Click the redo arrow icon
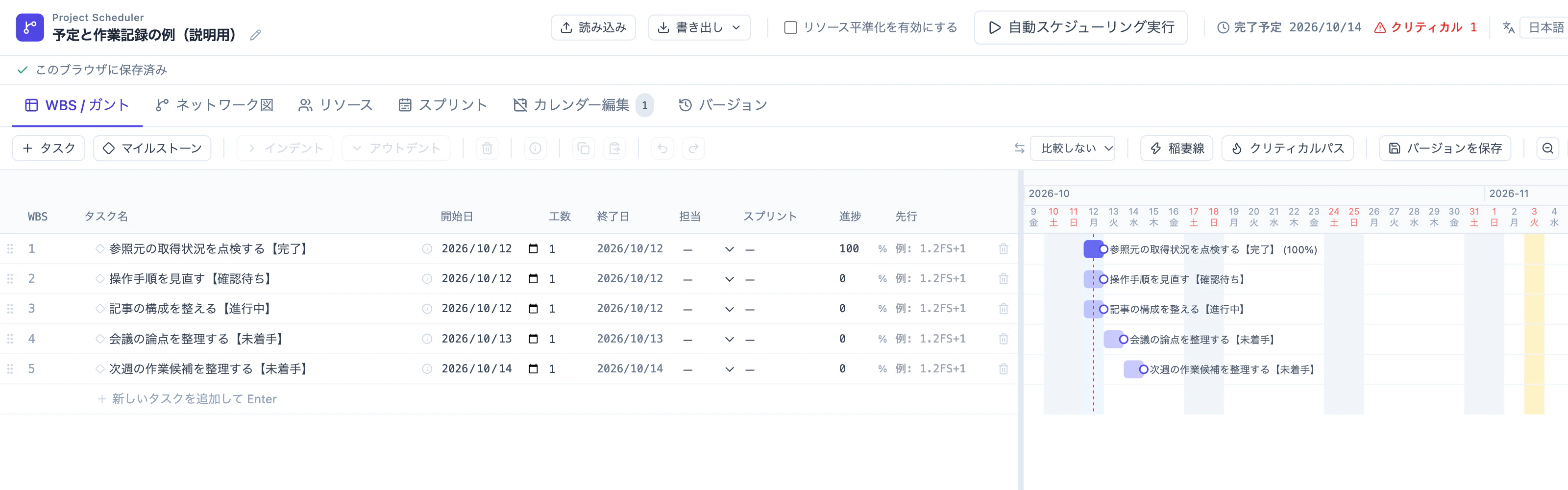This screenshot has height=490, width=1568. (693, 148)
